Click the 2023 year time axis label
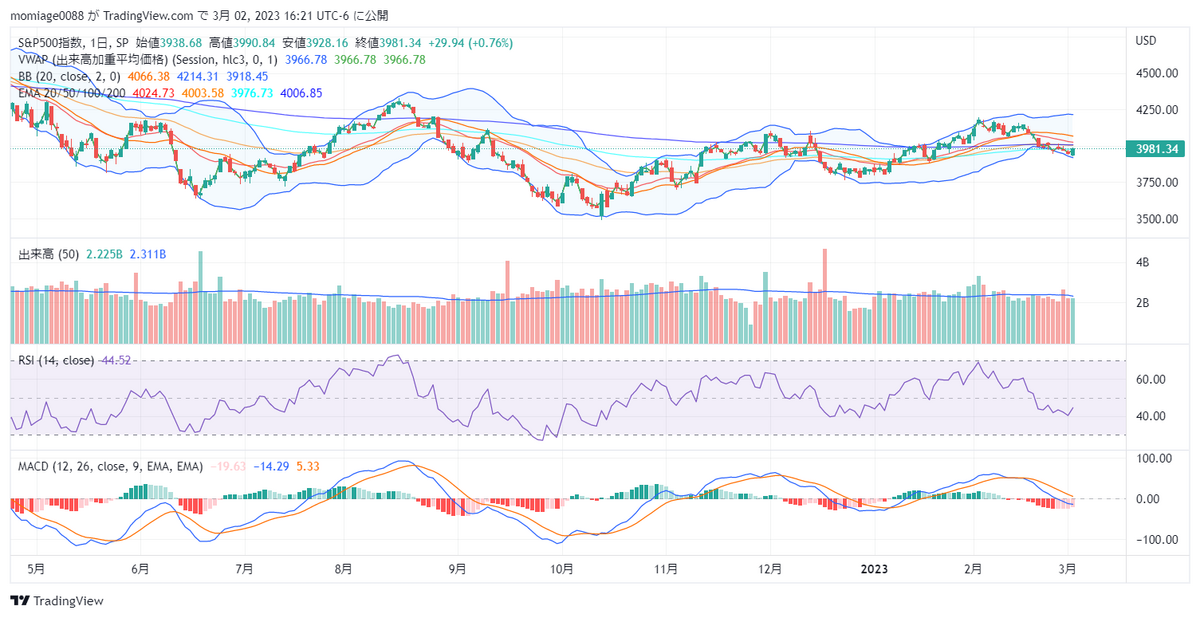The height and width of the screenshot is (618, 1200). click(874, 568)
